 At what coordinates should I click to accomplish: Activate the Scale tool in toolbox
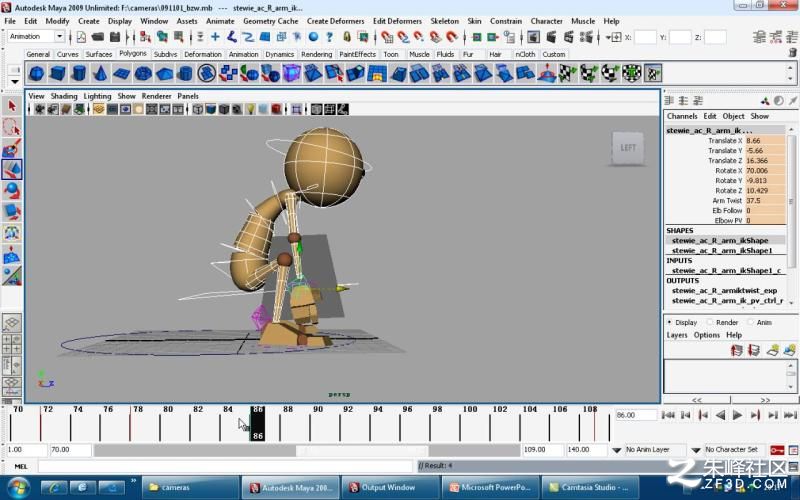12,212
